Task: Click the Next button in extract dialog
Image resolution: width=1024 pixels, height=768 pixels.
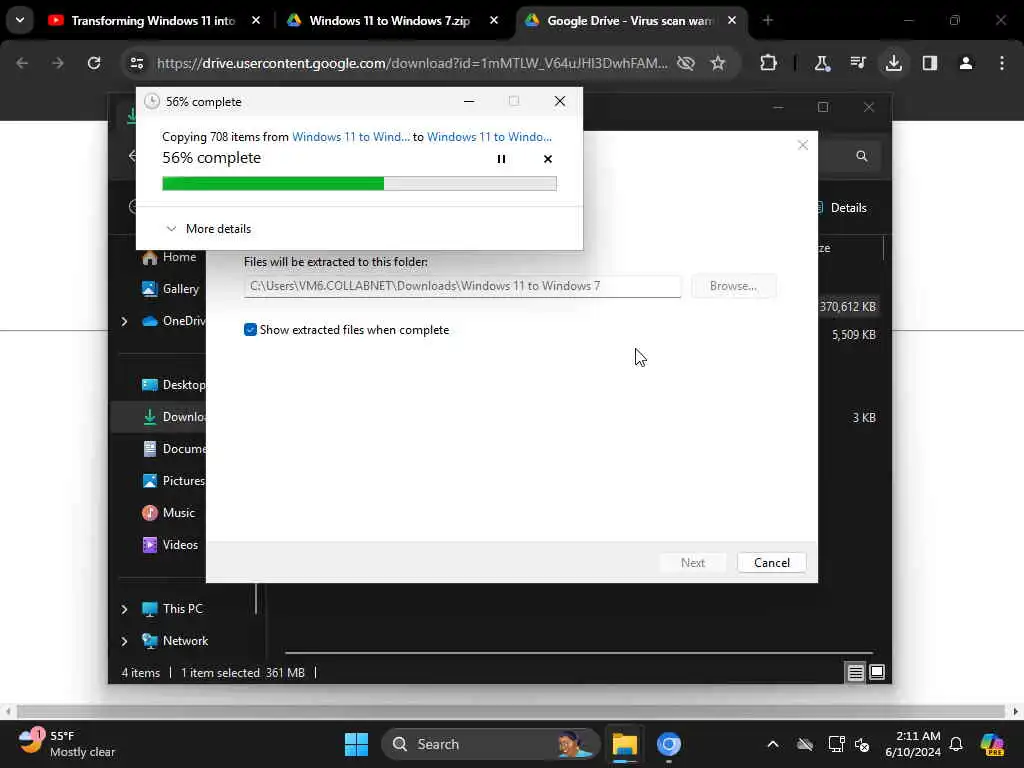Action: pyautogui.click(x=692, y=562)
